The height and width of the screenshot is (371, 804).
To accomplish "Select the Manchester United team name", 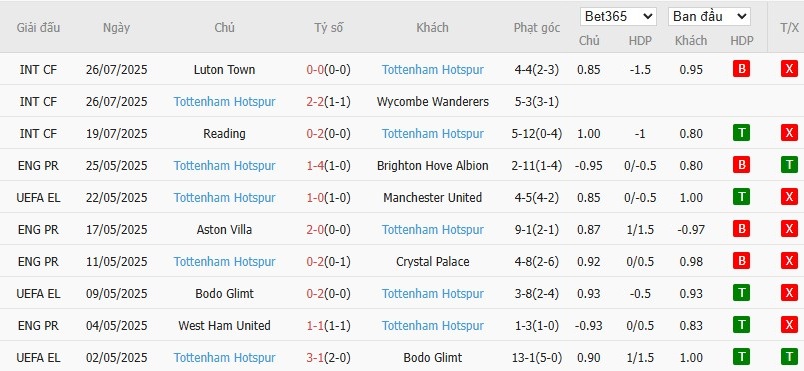I will tap(433, 197).
